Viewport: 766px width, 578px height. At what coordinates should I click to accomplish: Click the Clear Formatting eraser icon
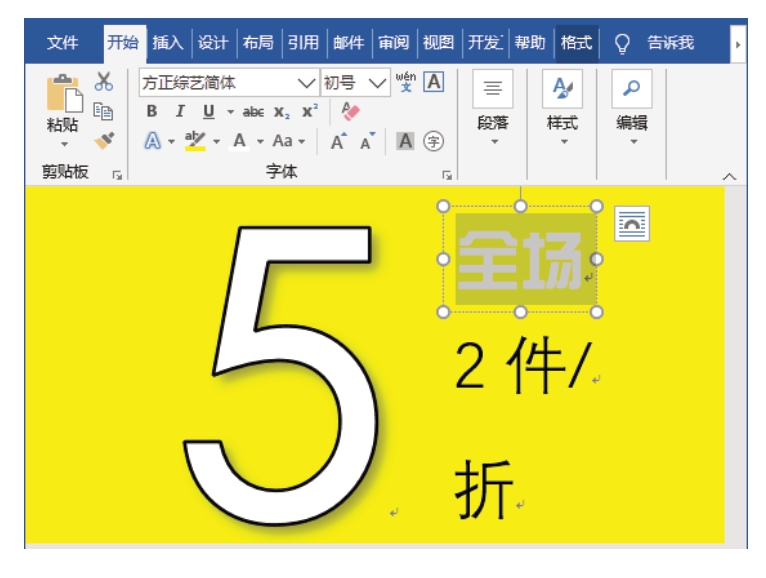(350, 111)
